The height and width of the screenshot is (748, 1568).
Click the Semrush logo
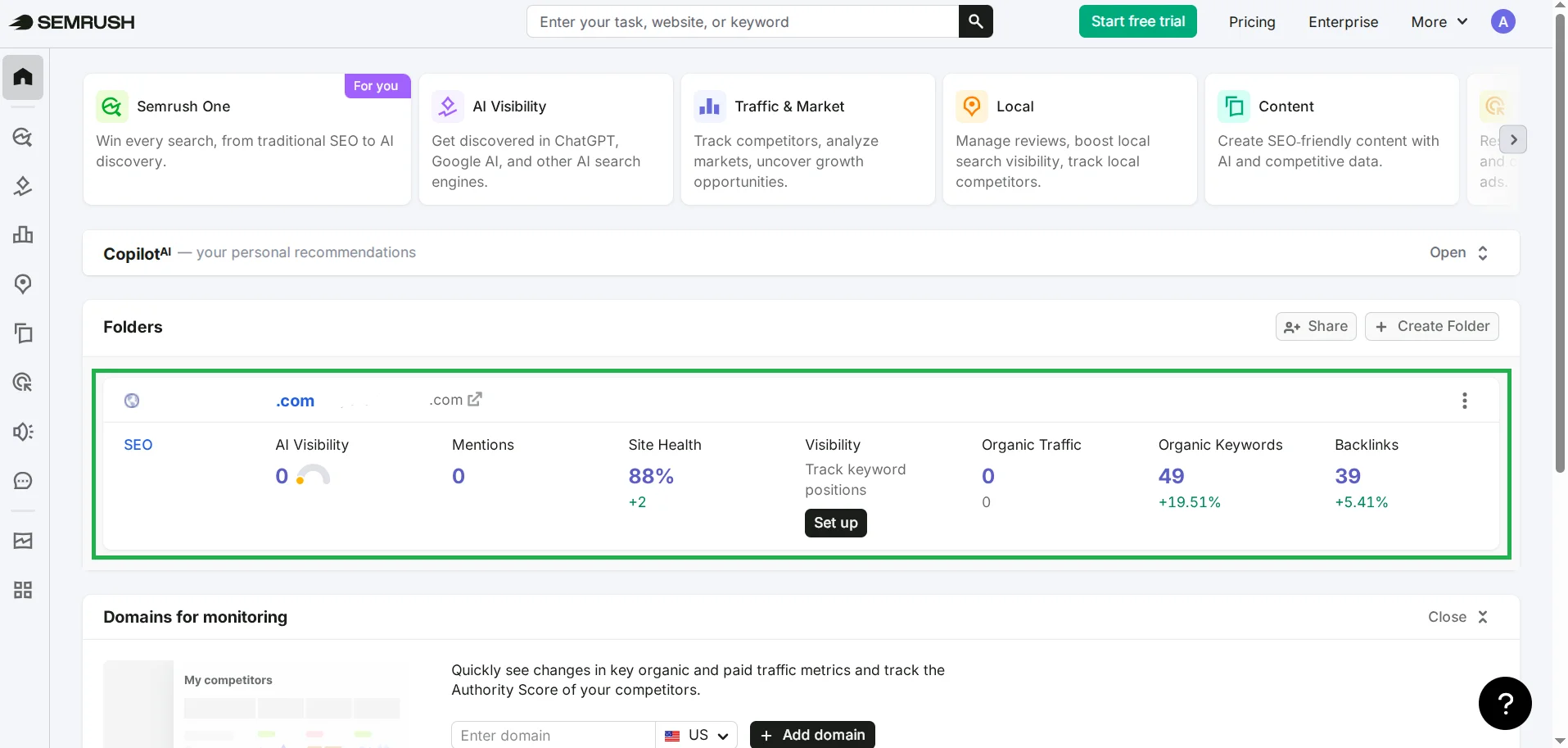(x=72, y=22)
